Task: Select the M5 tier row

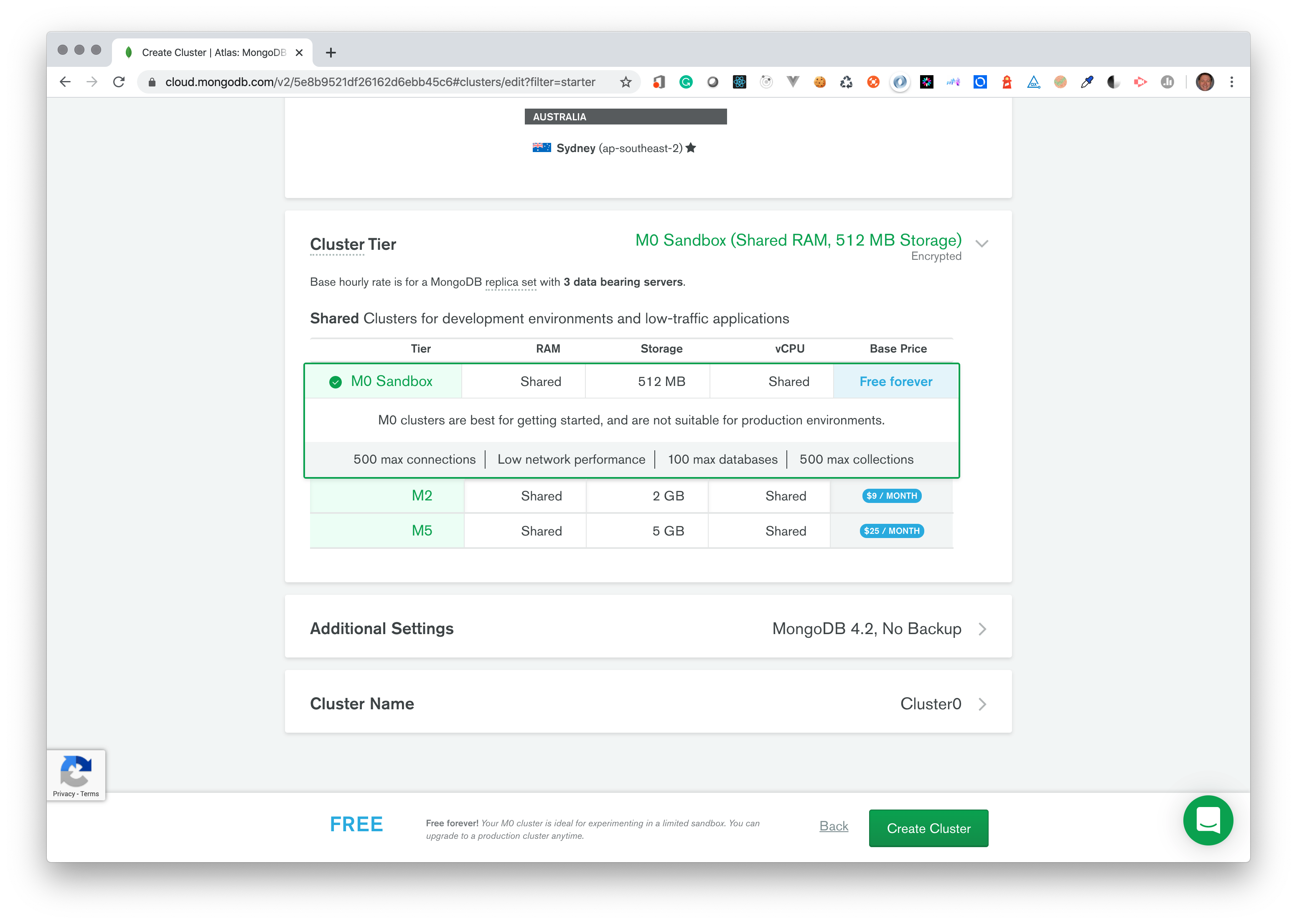Action: coord(631,531)
